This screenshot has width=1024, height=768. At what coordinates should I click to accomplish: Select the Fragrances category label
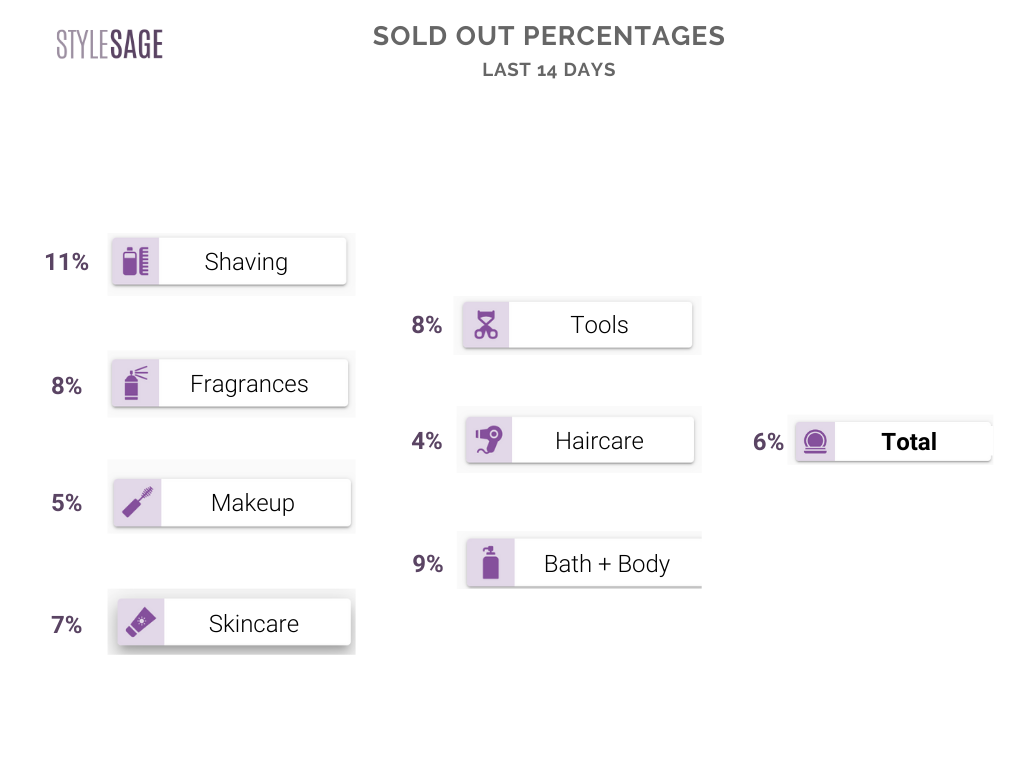(x=249, y=384)
